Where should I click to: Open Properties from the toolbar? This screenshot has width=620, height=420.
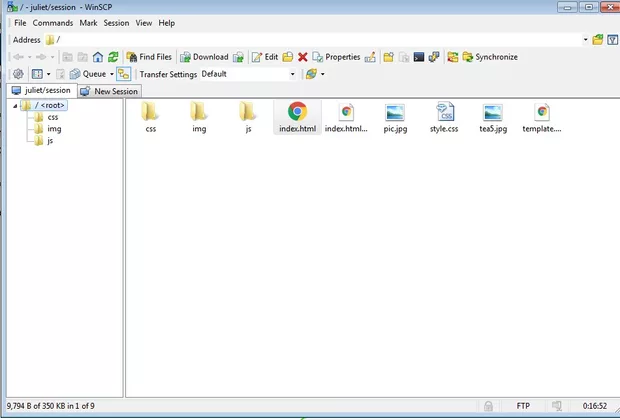coord(336,57)
